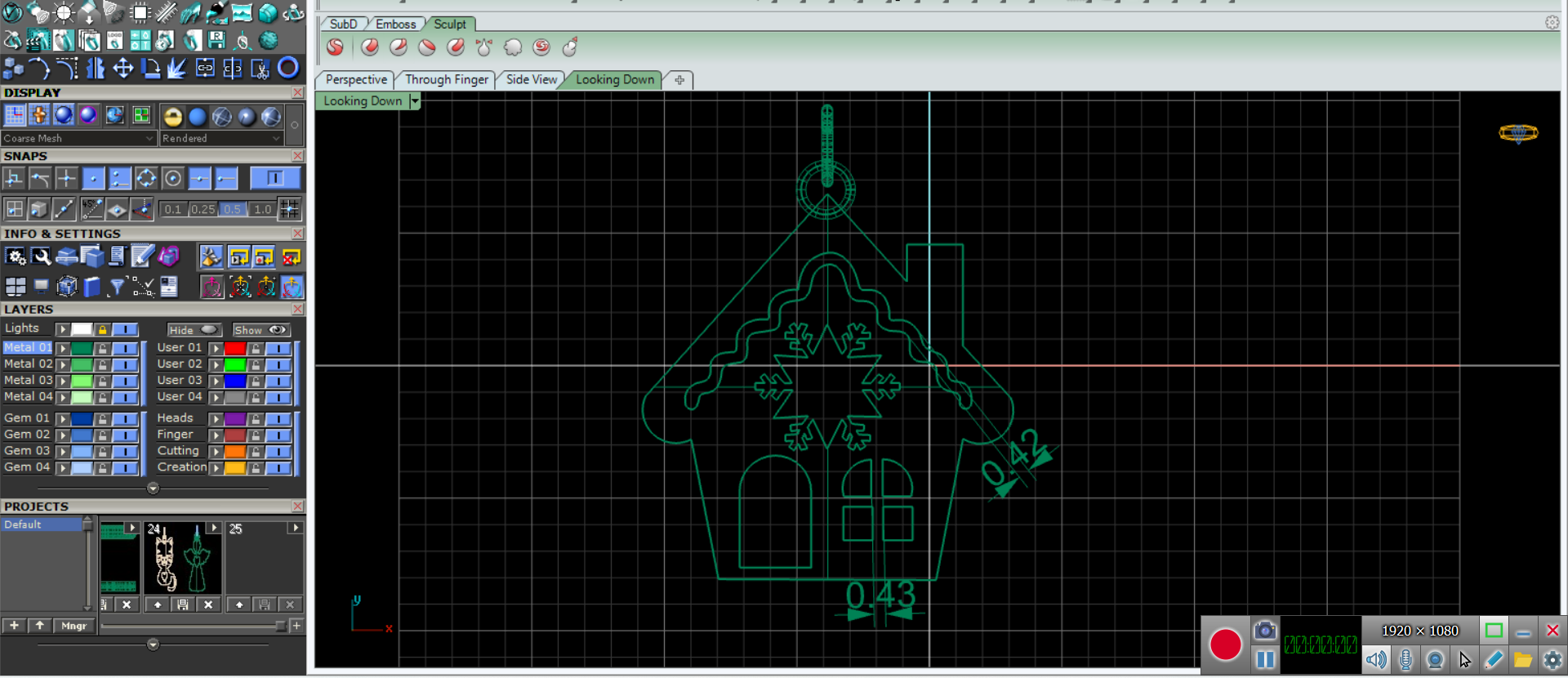Open the Looking Down viewport dropdown arrow
1568x678 pixels.
click(x=415, y=101)
